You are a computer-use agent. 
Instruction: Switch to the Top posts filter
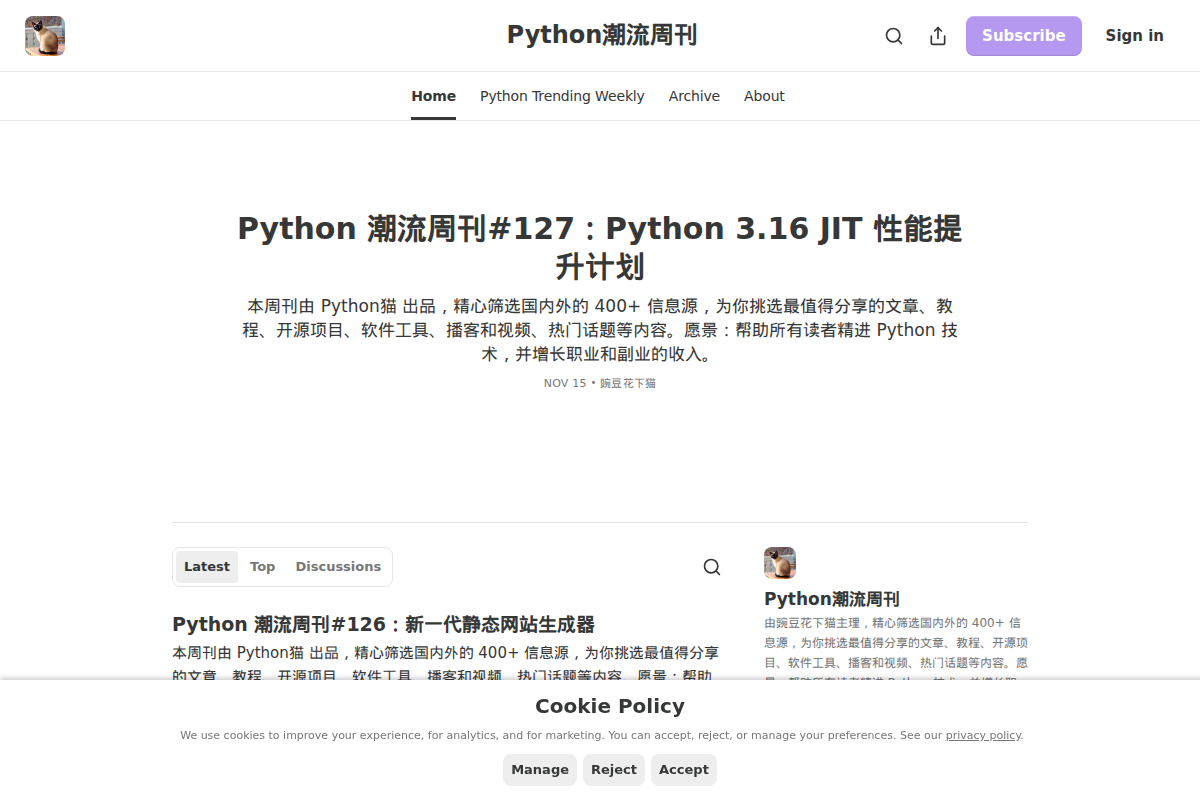coord(262,566)
